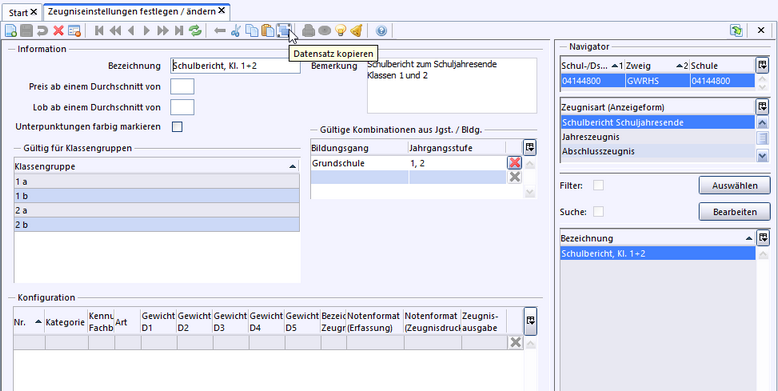The width and height of the screenshot is (778, 391).
Task: Close the Start tab
Action: 34,11
